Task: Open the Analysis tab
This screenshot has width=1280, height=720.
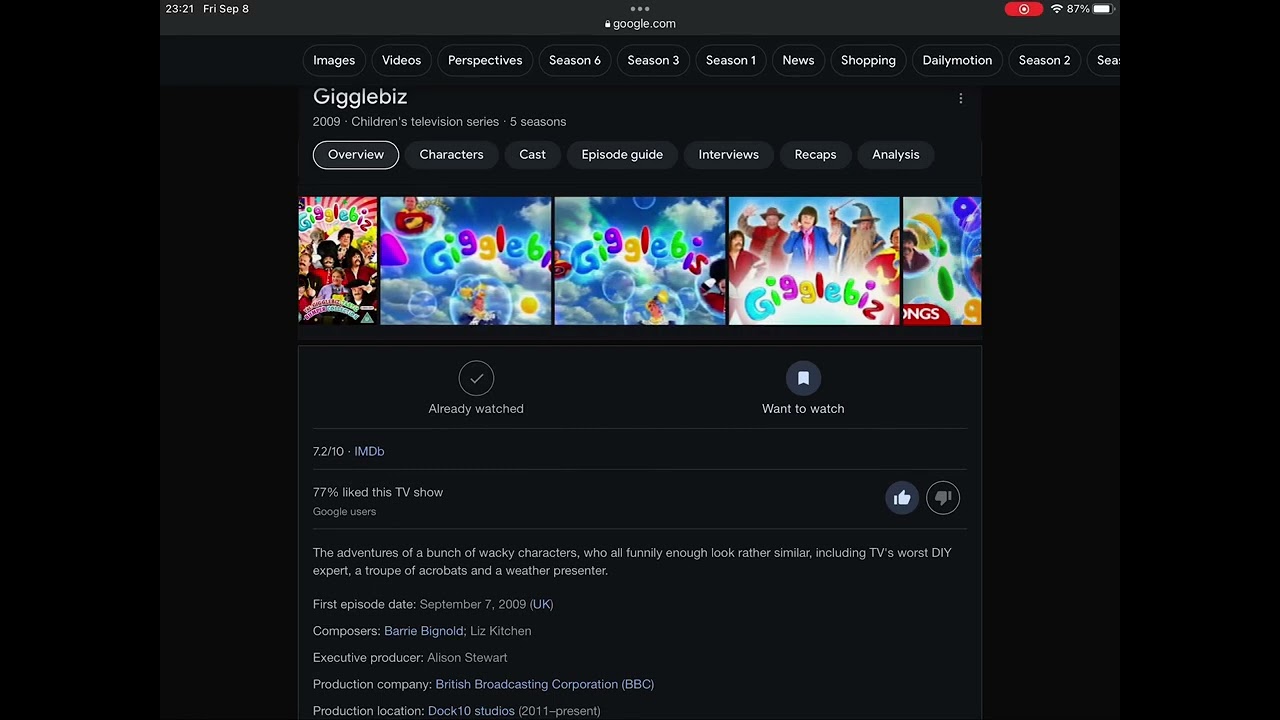Action: point(895,155)
